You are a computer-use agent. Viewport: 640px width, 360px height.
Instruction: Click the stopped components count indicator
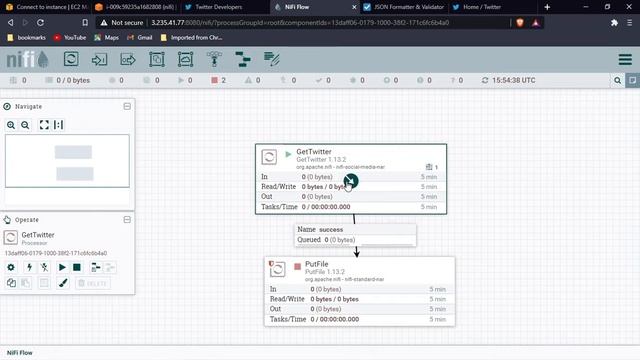coord(218,80)
